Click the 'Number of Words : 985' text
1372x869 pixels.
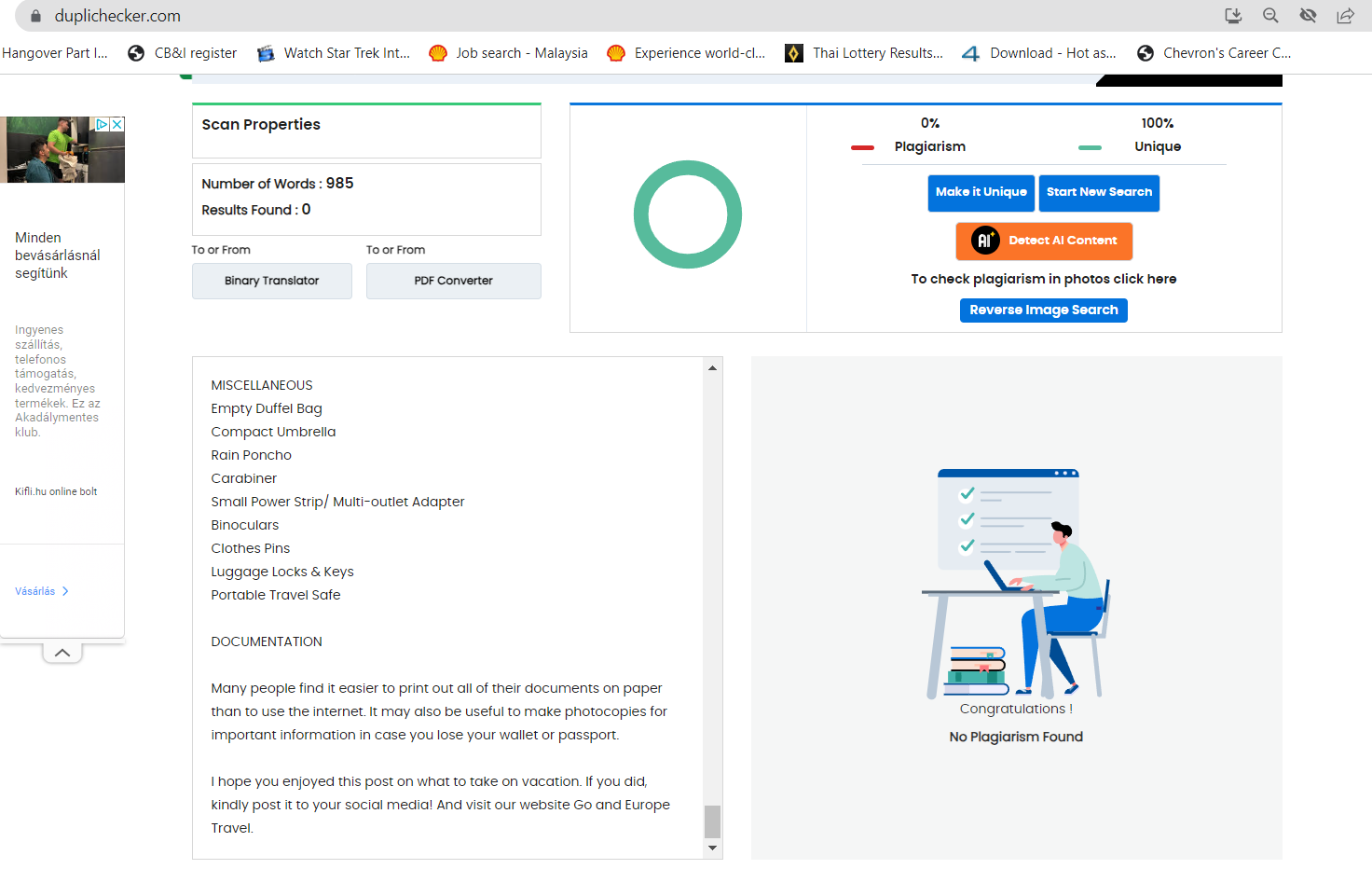click(278, 184)
